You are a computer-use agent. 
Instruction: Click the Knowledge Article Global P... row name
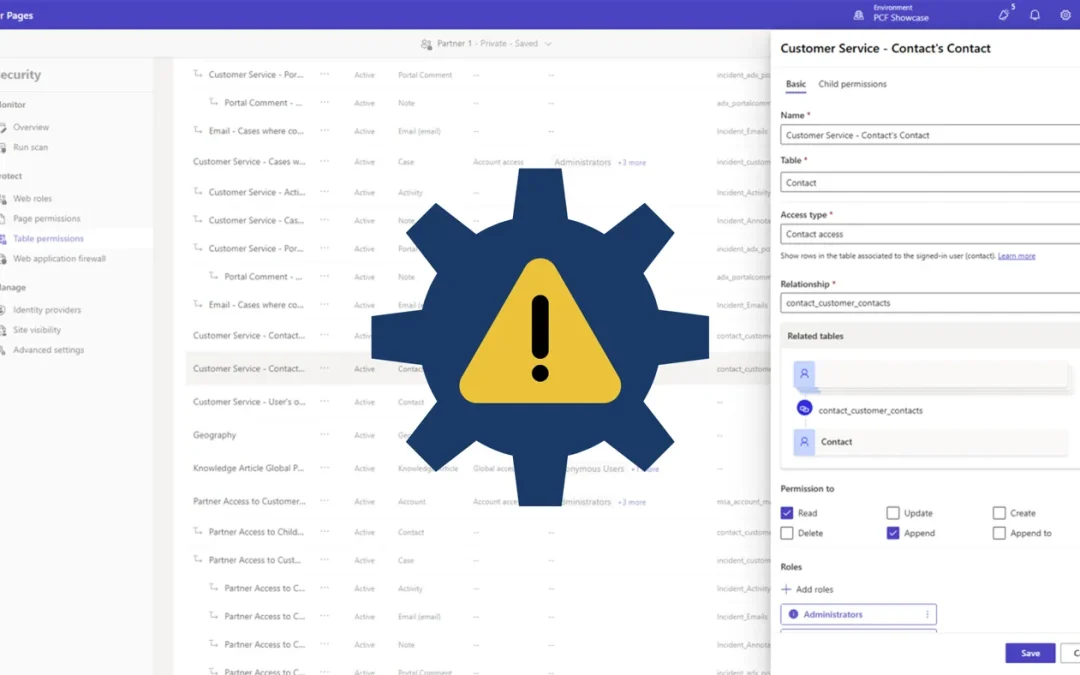click(248, 468)
